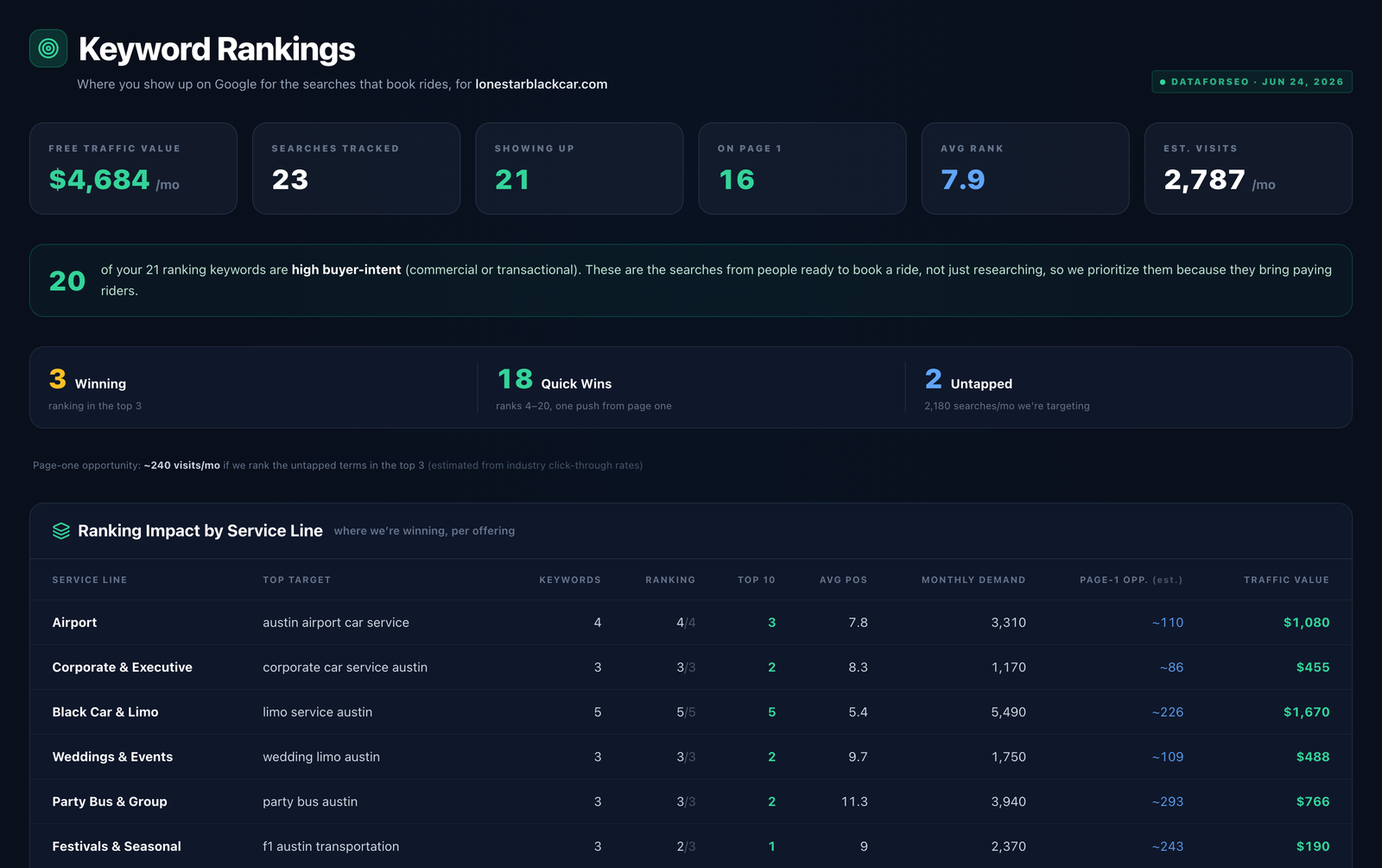Click the ~226 page-1 opportunity value
This screenshot has width=1382, height=868.
pyautogui.click(x=1167, y=713)
